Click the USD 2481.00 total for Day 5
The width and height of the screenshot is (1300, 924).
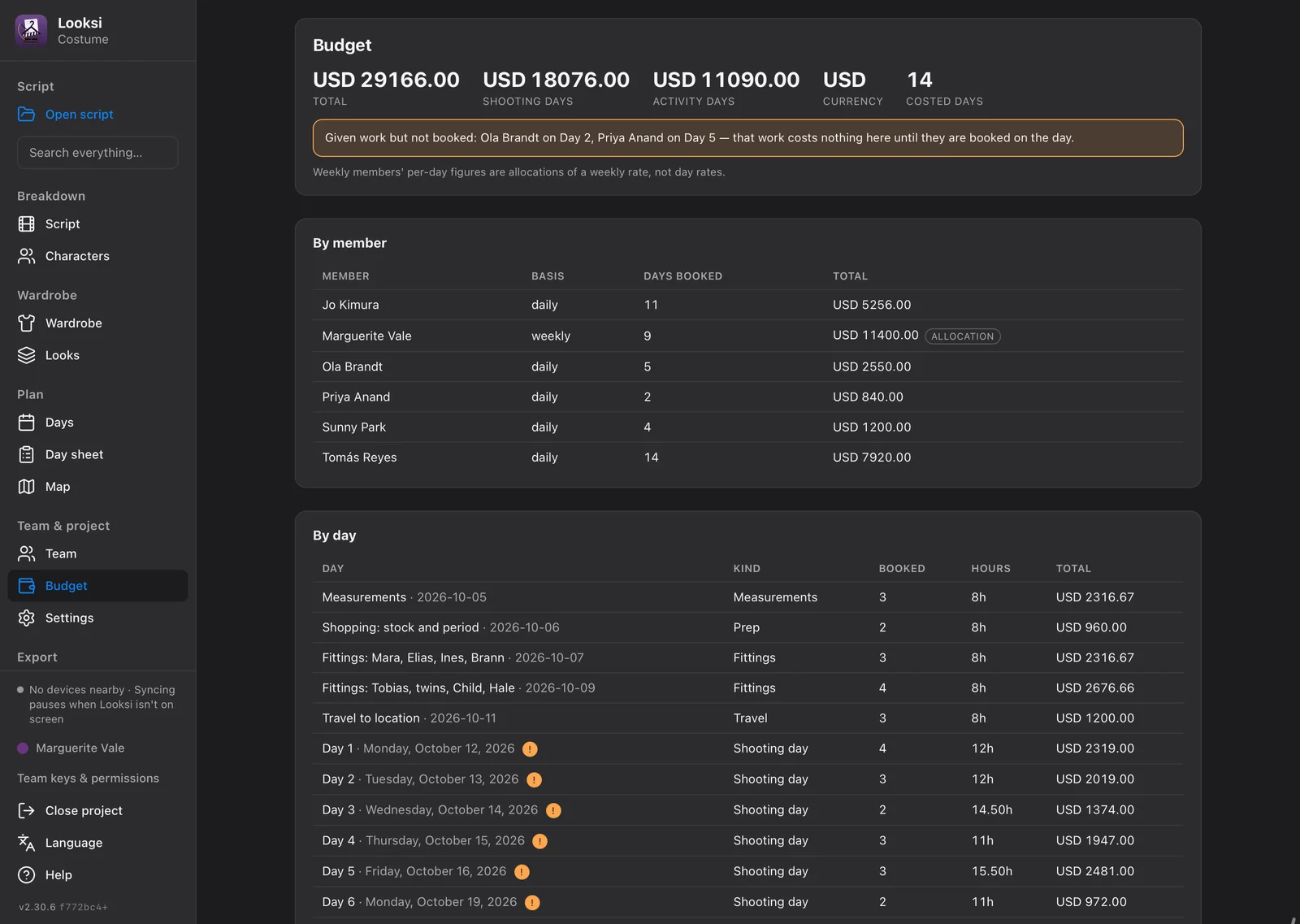(x=1095, y=871)
